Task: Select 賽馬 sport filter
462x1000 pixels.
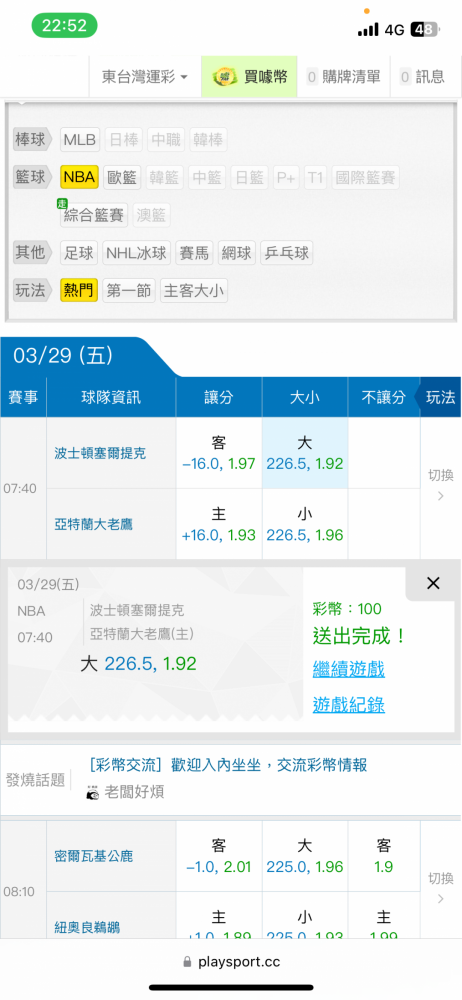Action: click(194, 253)
